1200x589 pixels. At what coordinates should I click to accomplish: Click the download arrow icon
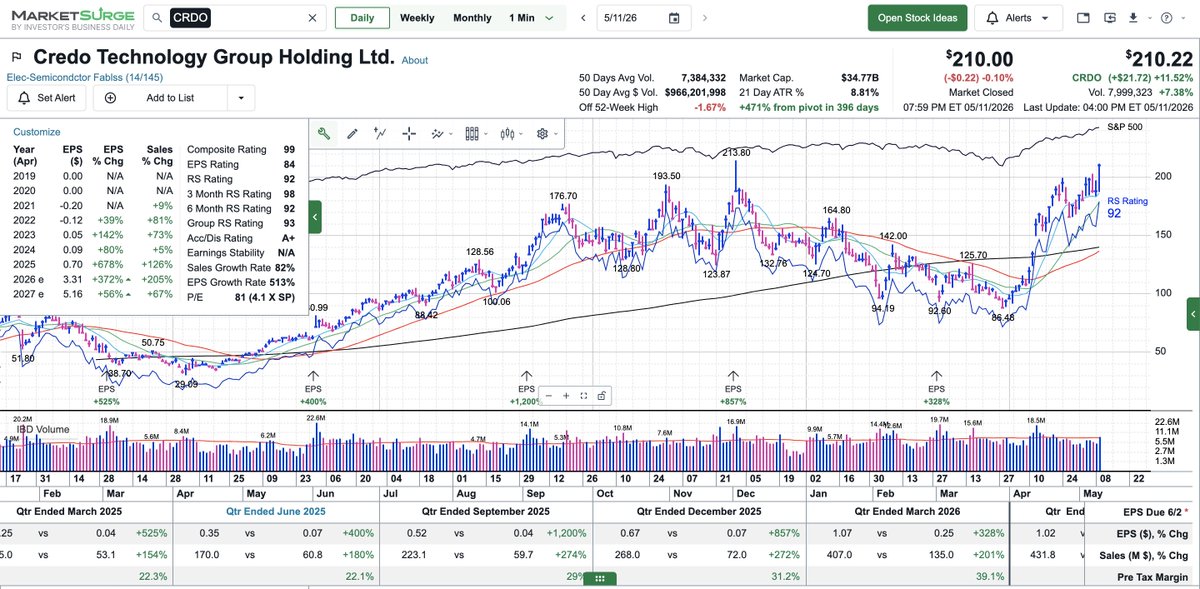[1134, 18]
